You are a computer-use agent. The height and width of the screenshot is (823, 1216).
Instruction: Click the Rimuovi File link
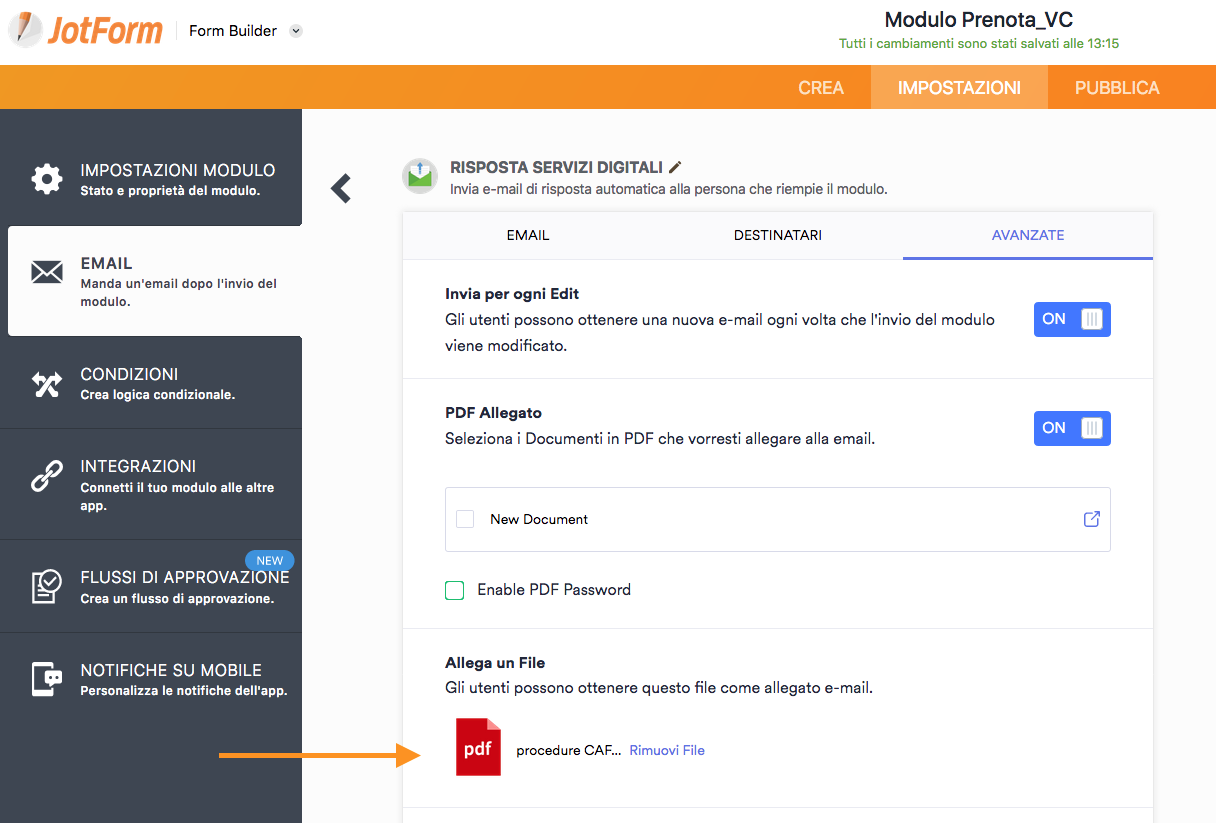666,750
